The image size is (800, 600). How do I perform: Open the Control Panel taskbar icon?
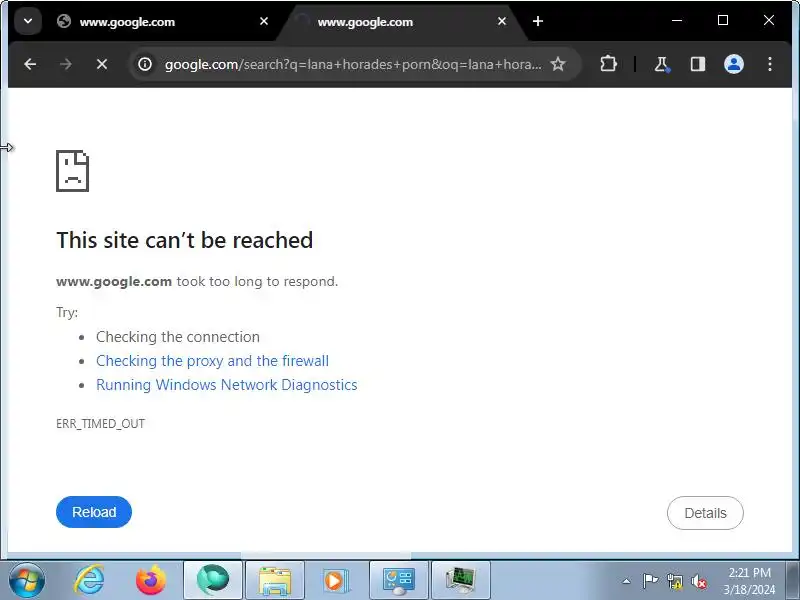(x=399, y=580)
